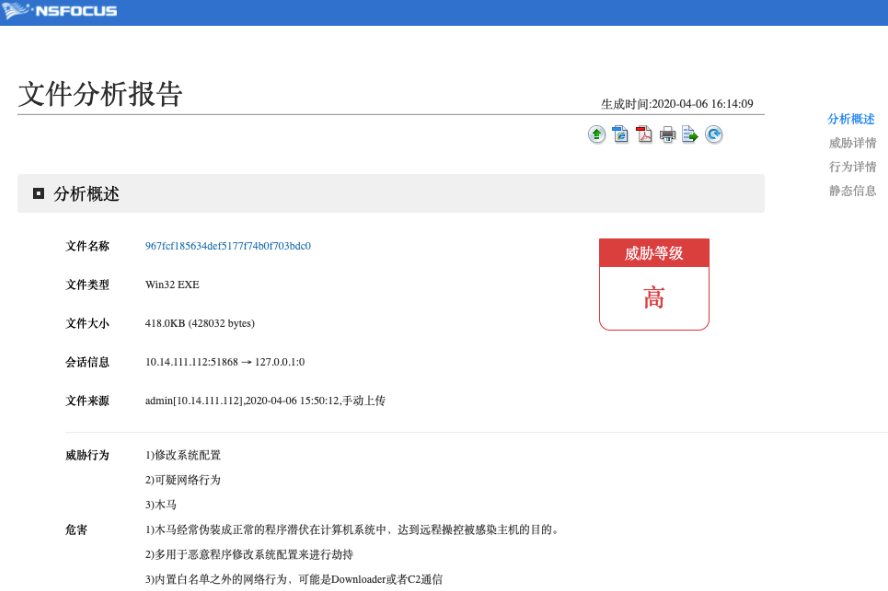Print the file analysis report
The height and width of the screenshot is (591, 888).
click(667, 134)
